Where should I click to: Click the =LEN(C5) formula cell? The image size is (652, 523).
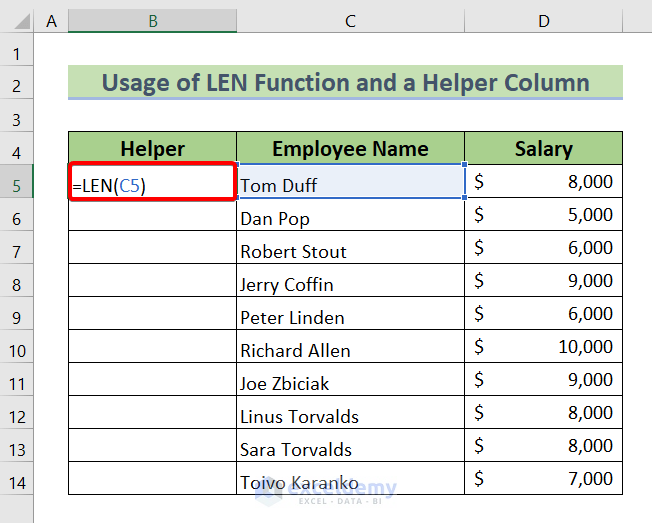point(152,183)
